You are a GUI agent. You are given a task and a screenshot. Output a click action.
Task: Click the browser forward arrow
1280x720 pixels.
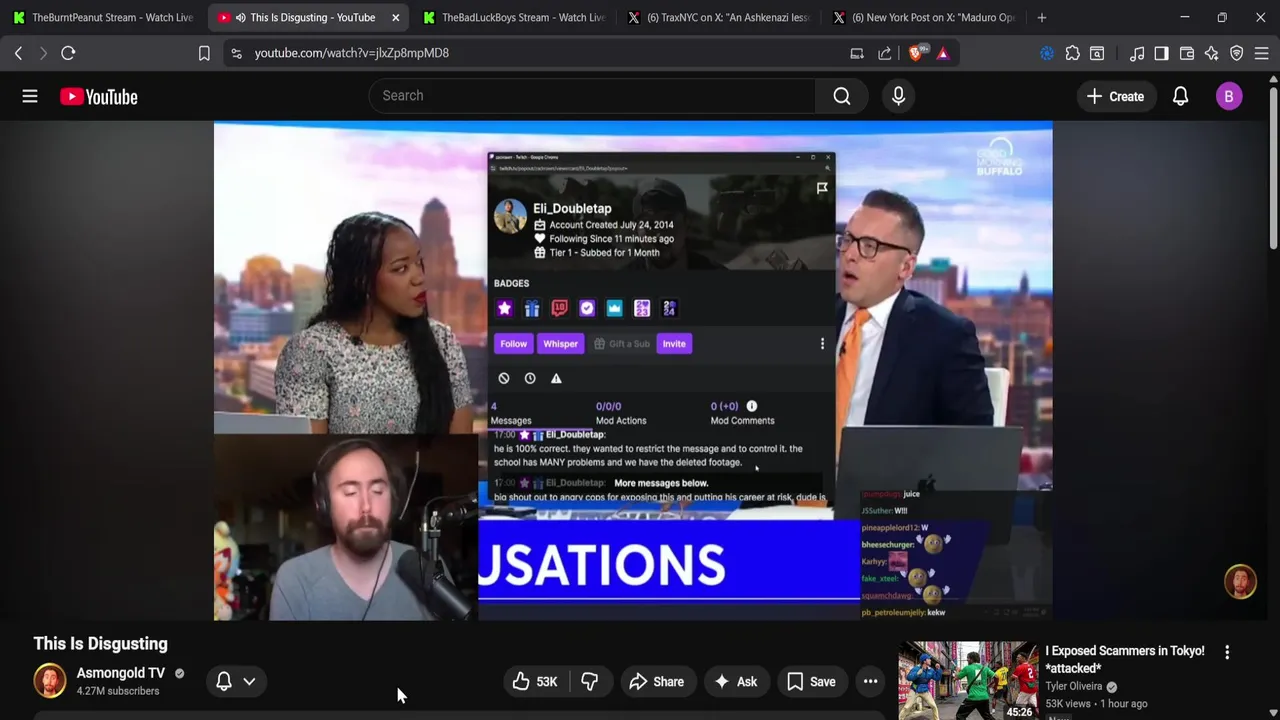pyautogui.click(x=43, y=53)
